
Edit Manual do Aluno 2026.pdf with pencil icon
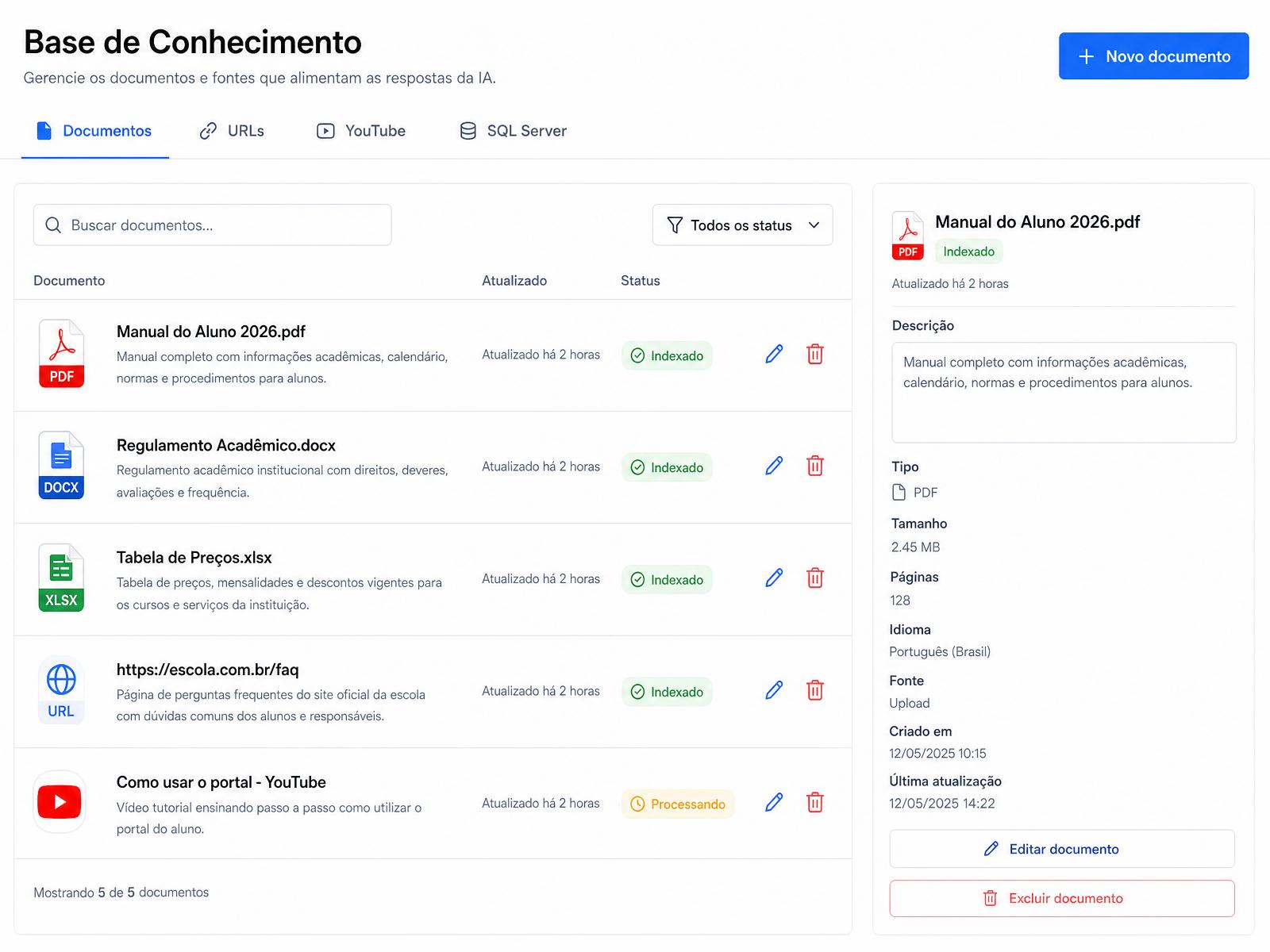[x=774, y=354]
